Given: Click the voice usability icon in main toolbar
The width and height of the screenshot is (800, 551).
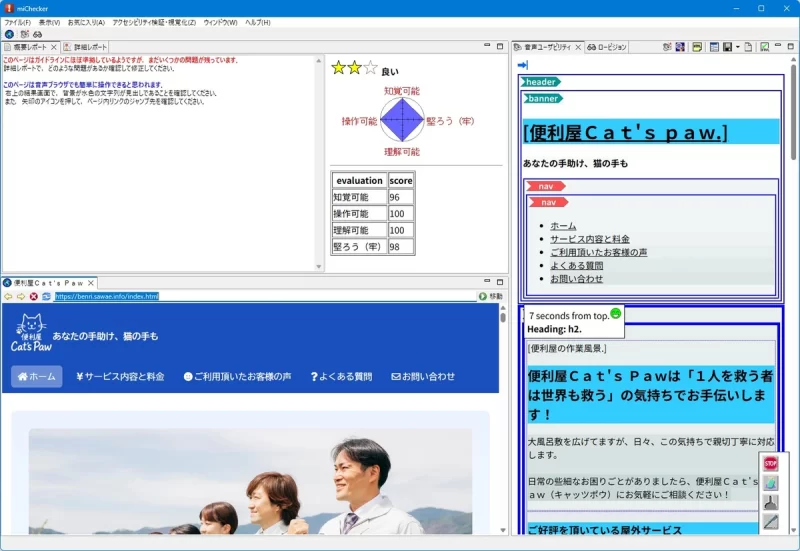Looking at the screenshot, I should (x=24, y=34).
